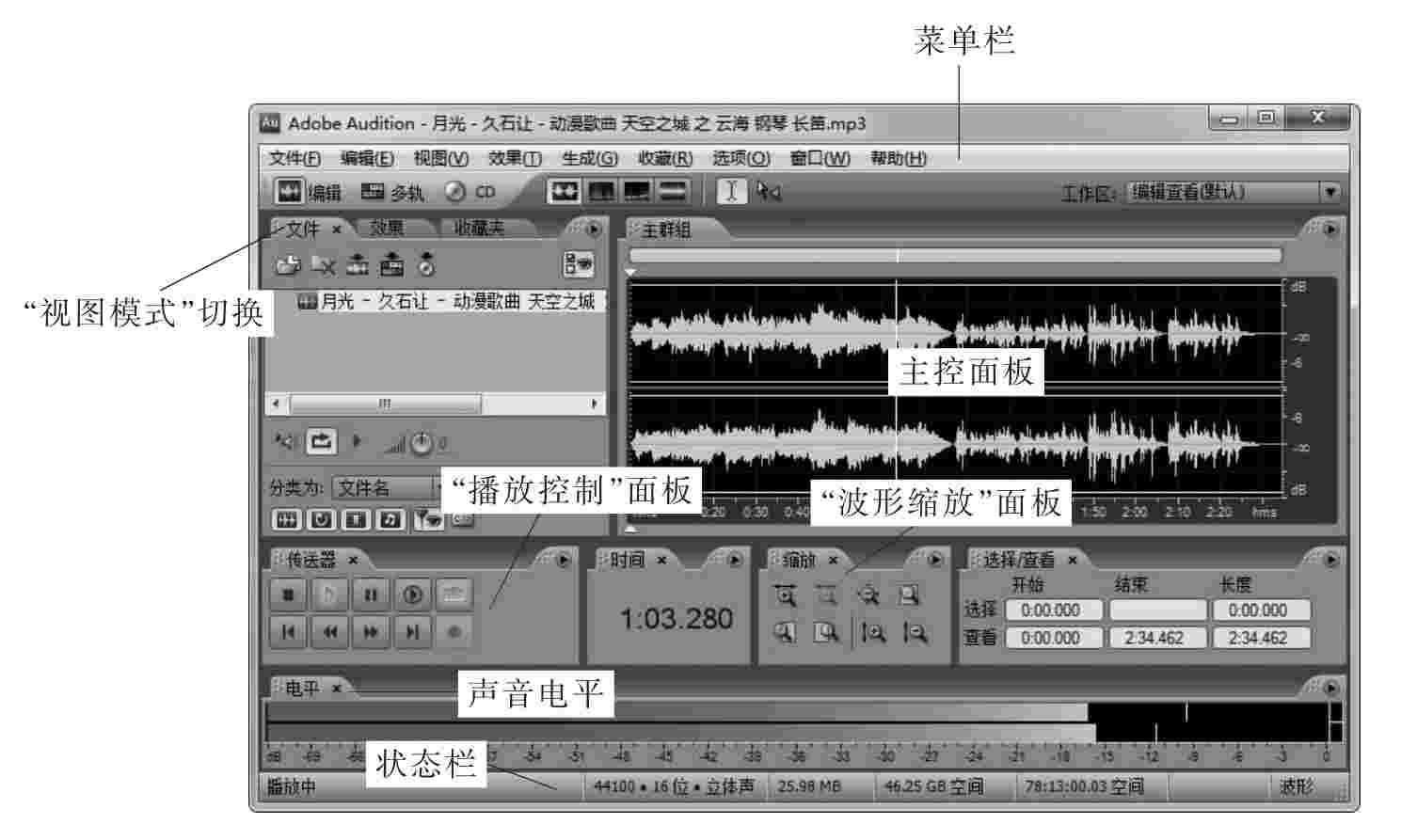Open the 分类为 sort-by dropdown
1417x840 pixels.
pos(386,487)
